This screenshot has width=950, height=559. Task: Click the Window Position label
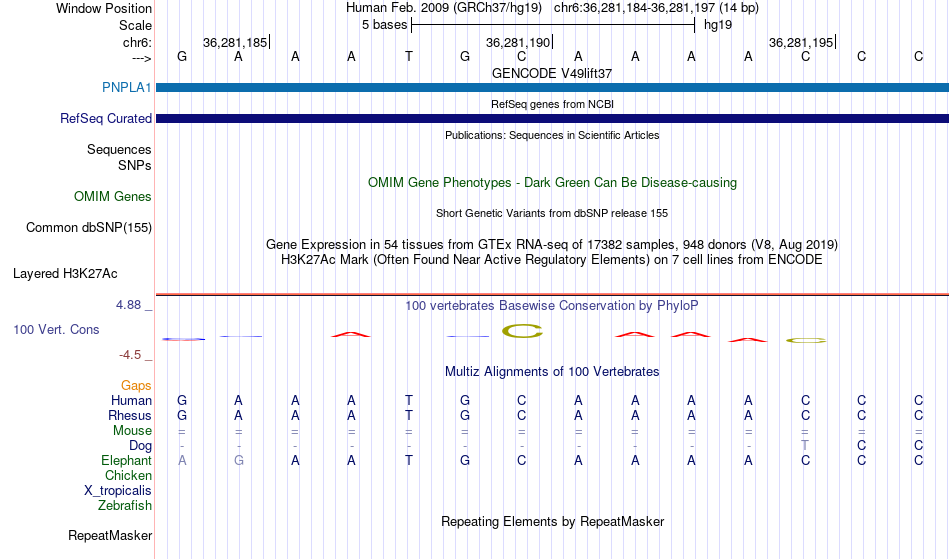[104, 8]
